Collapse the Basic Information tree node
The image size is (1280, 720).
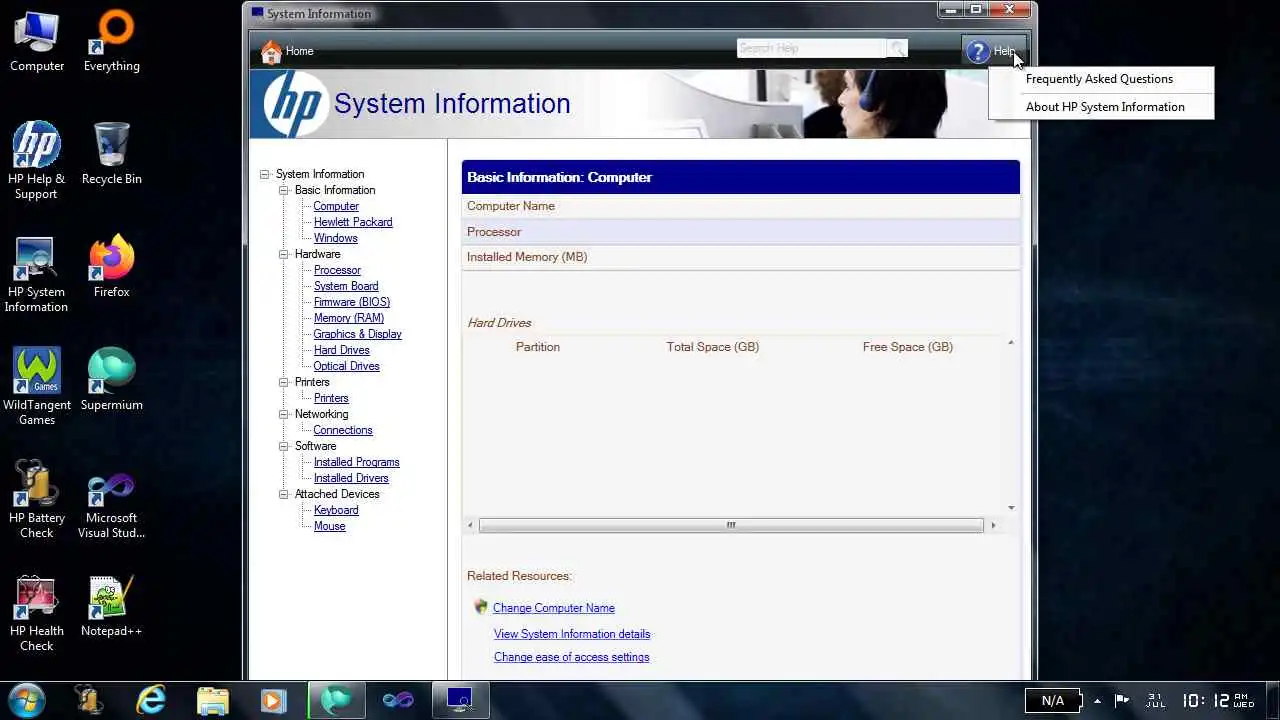[x=284, y=190]
